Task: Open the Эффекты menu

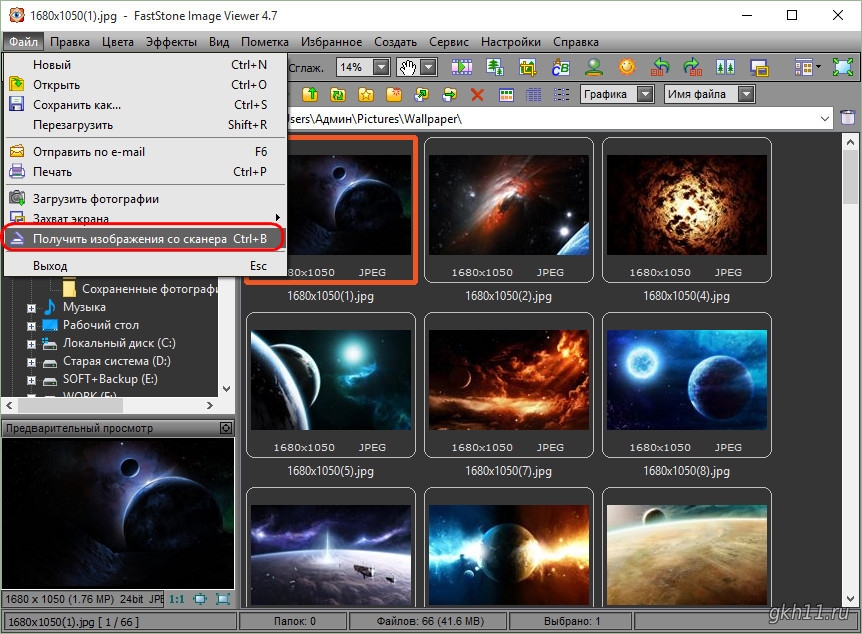Action: [171, 42]
